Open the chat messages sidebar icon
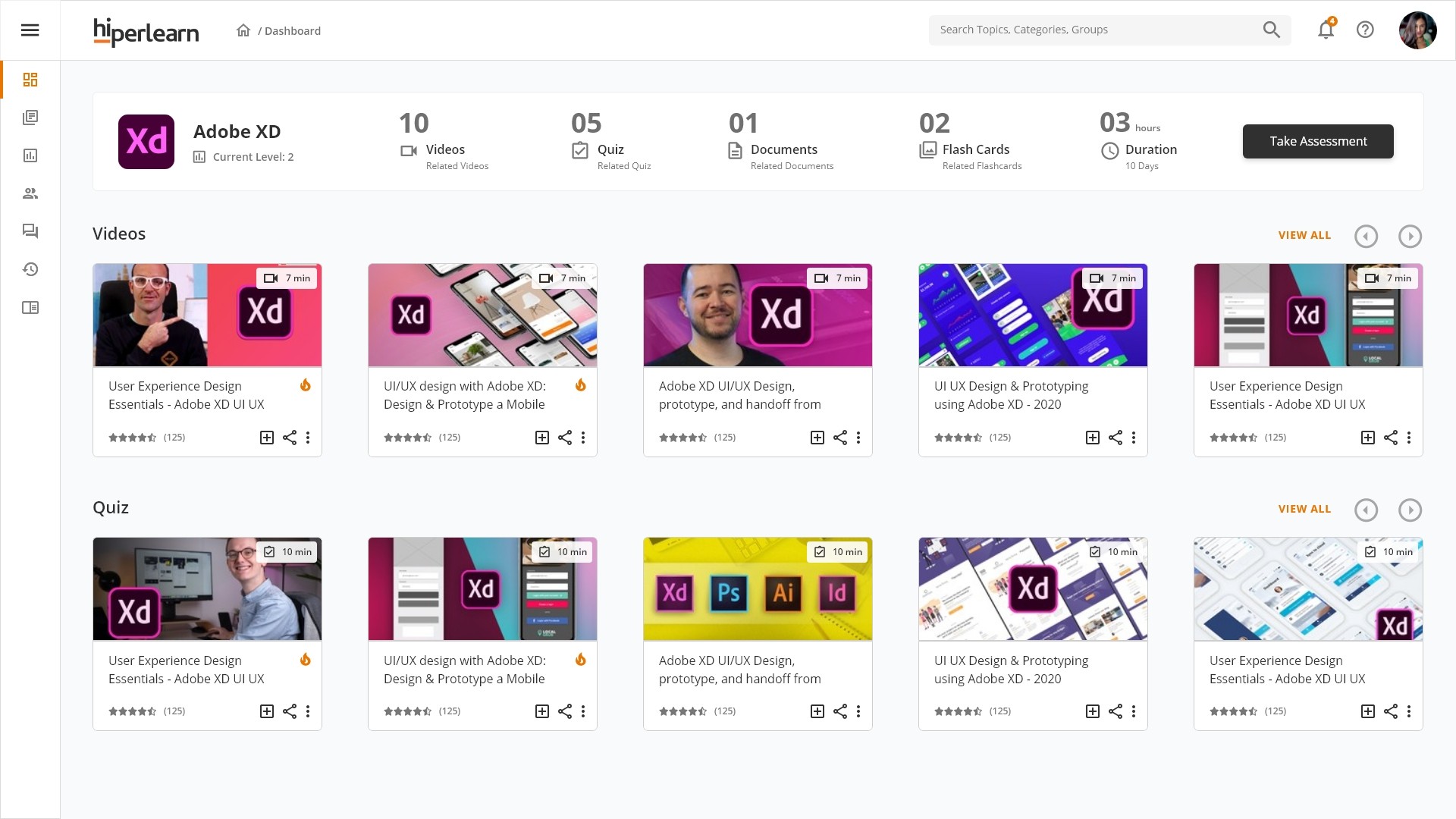 [x=30, y=231]
